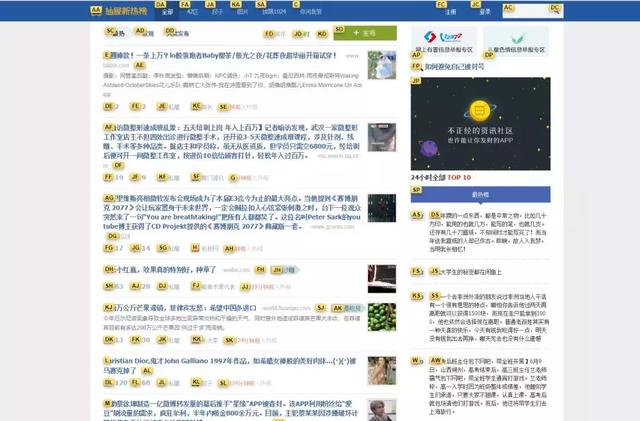Click the 注册 link in the header
Screen dimensions: 640x421
[451, 12]
